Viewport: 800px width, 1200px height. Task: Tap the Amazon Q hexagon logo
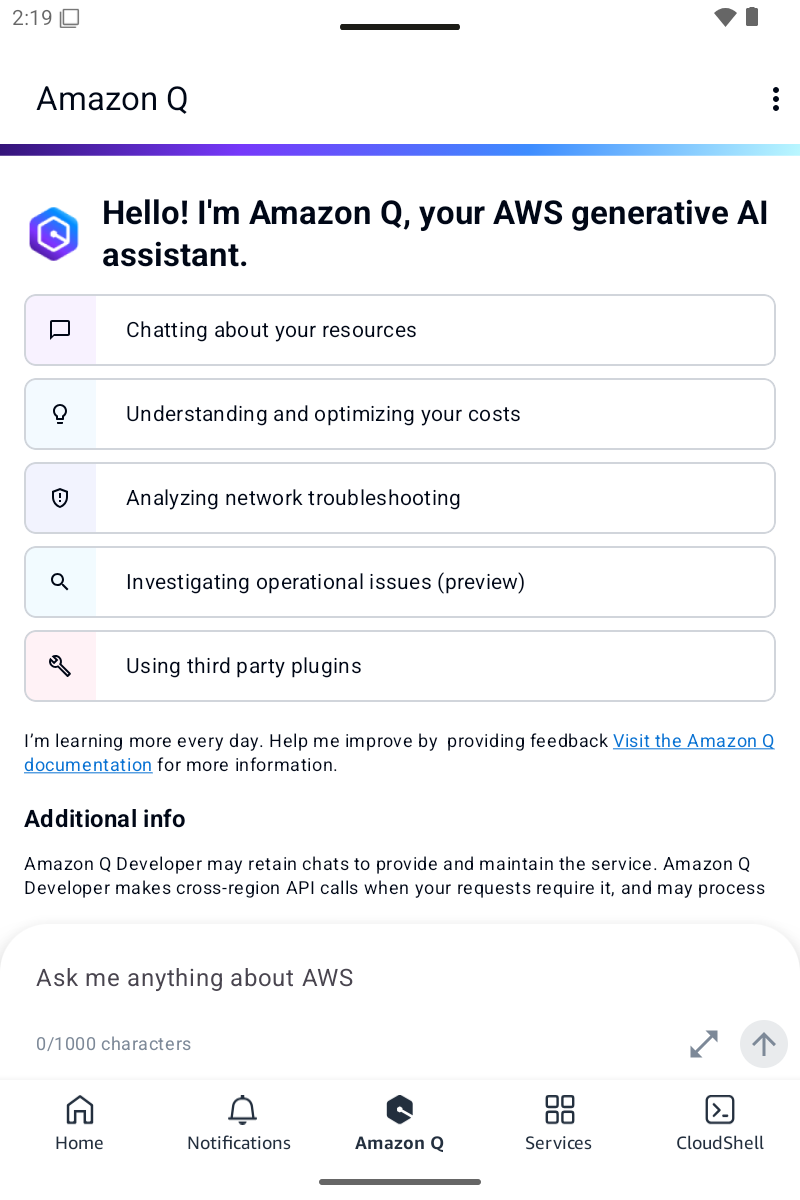pyautogui.click(x=54, y=234)
